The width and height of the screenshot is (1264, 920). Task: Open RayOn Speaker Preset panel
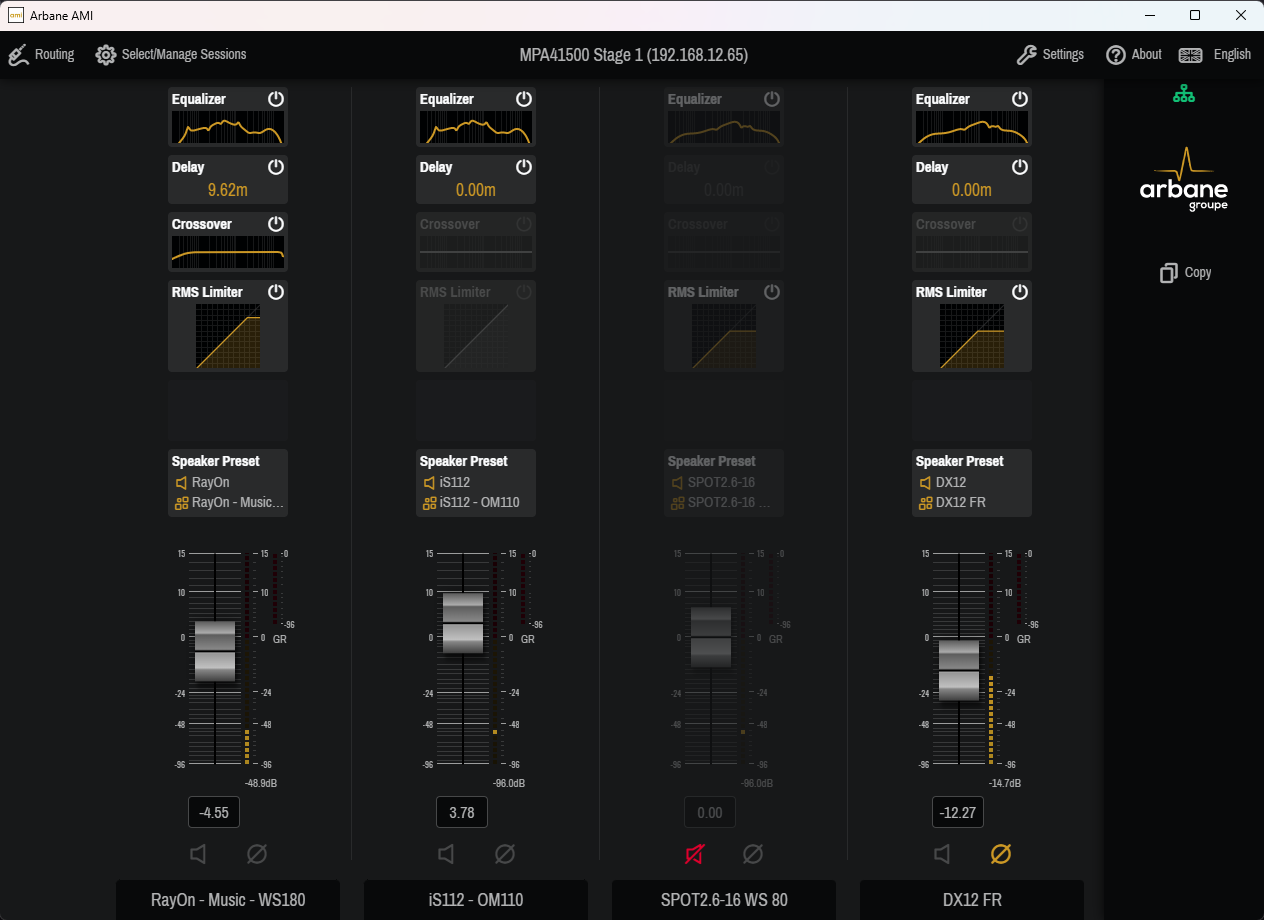click(x=228, y=483)
